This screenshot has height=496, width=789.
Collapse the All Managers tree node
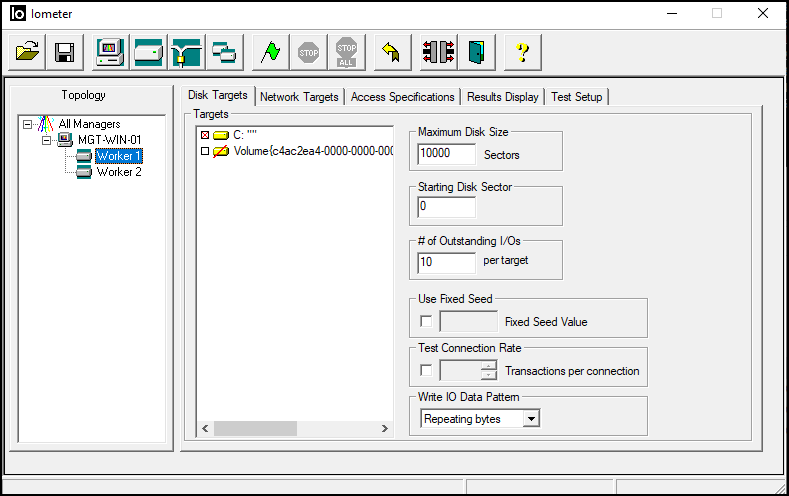[x=27, y=124]
